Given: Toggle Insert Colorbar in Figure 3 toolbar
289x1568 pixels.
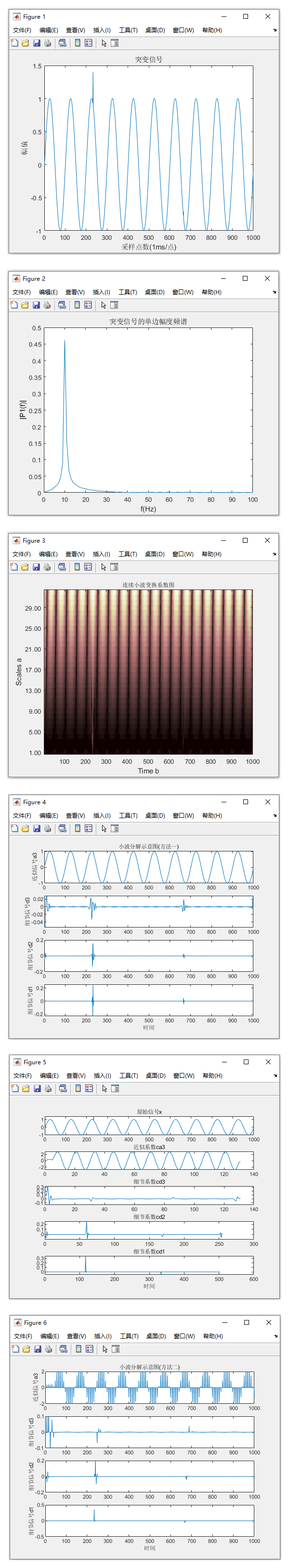Looking at the screenshot, I should pyautogui.click(x=77, y=567).
